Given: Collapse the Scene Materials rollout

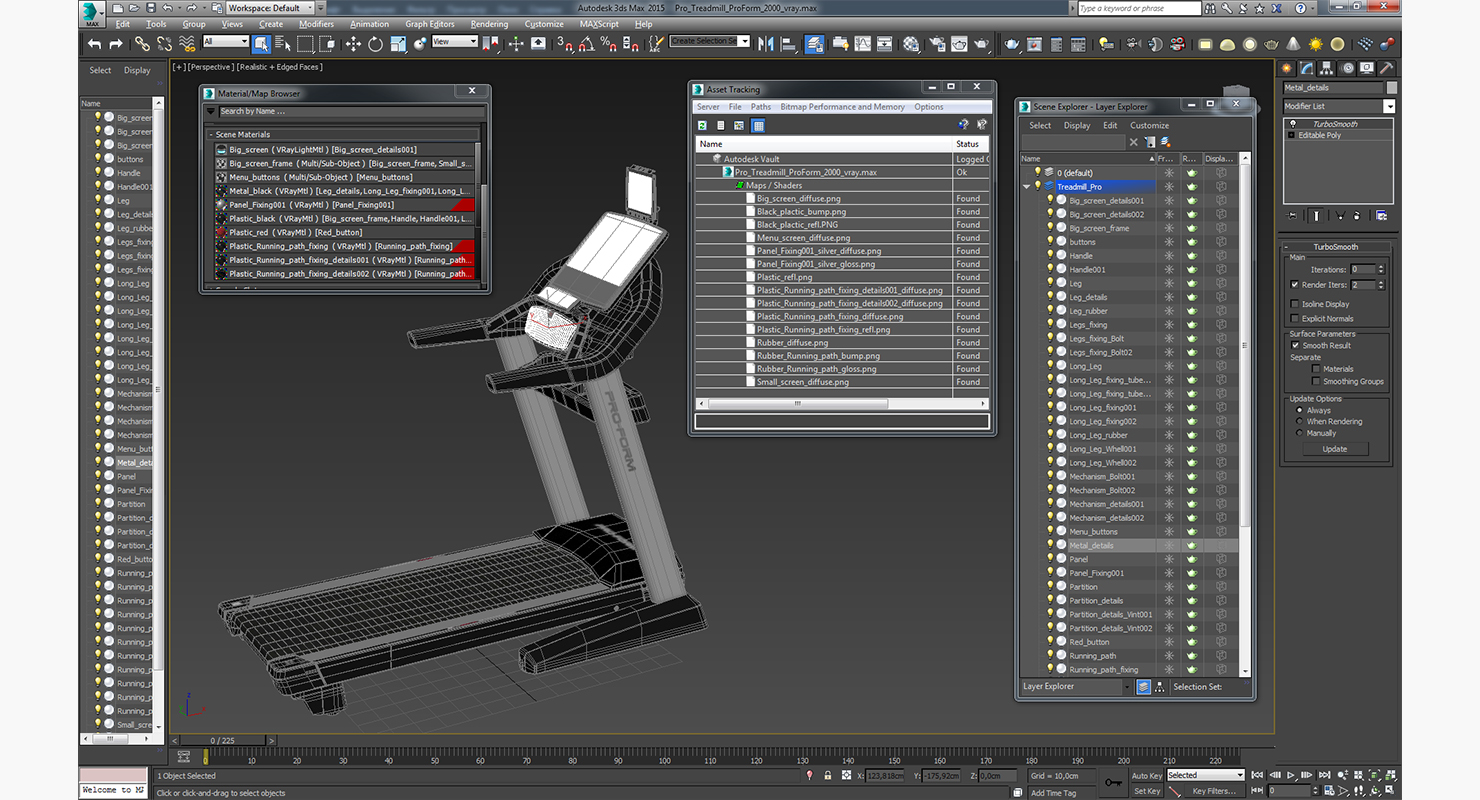Looking at the screenshot, I should tap(212, 134).
